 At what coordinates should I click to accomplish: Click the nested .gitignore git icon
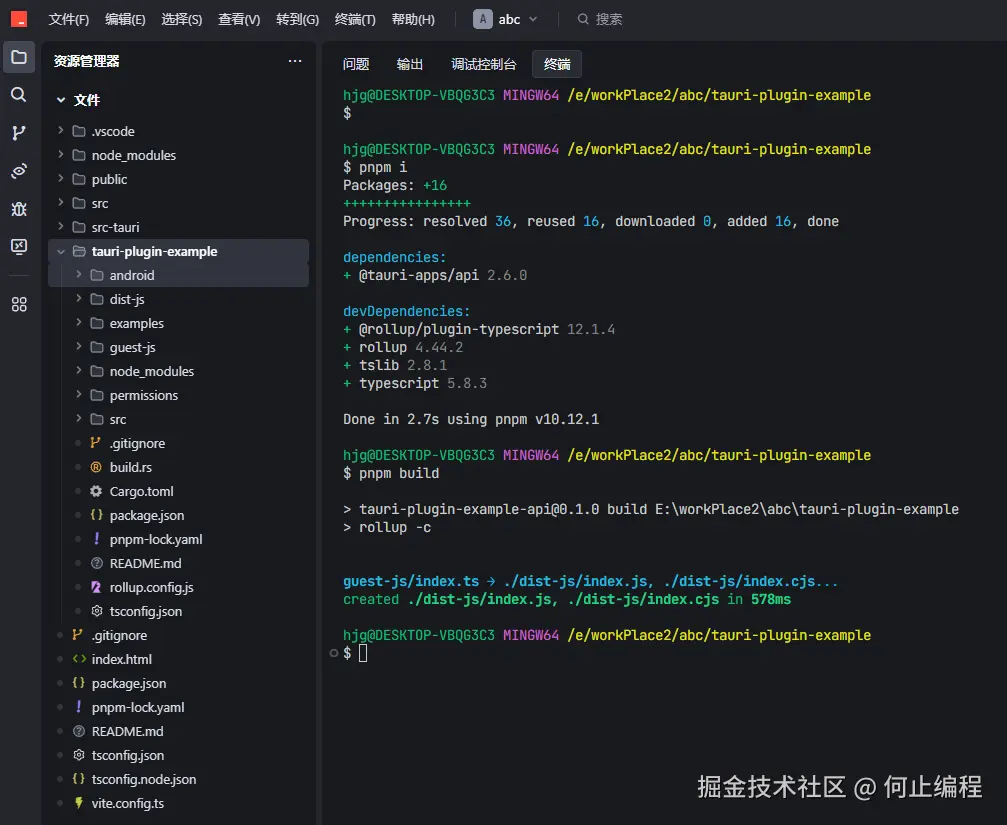coord(95,443)
